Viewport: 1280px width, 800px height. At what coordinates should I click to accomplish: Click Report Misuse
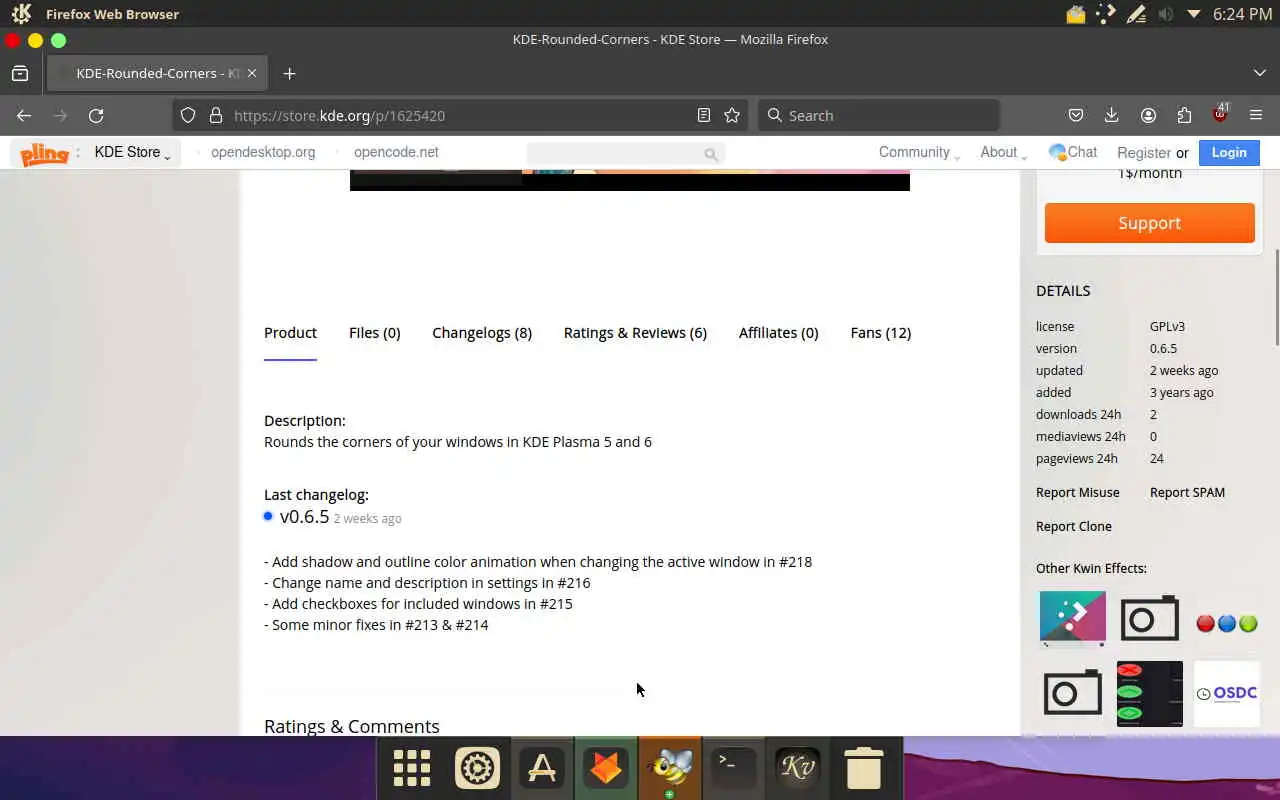[x=1077, y=492]
